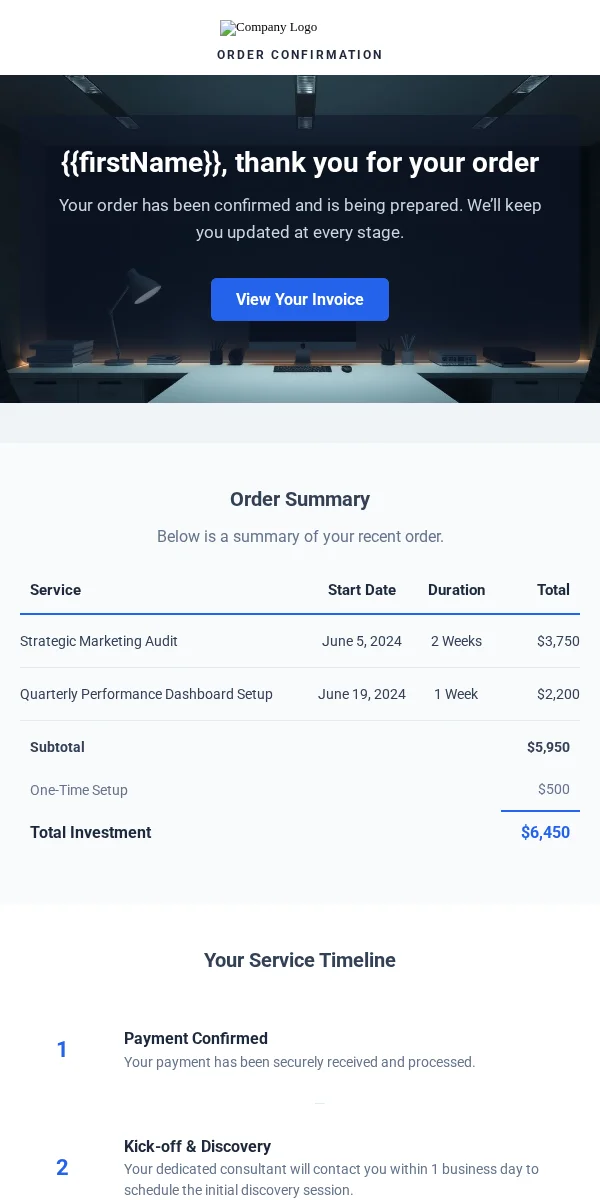Screen dimensions: 600x1200
Task: Open the View Your Invoice button
Action: point(300,299)
